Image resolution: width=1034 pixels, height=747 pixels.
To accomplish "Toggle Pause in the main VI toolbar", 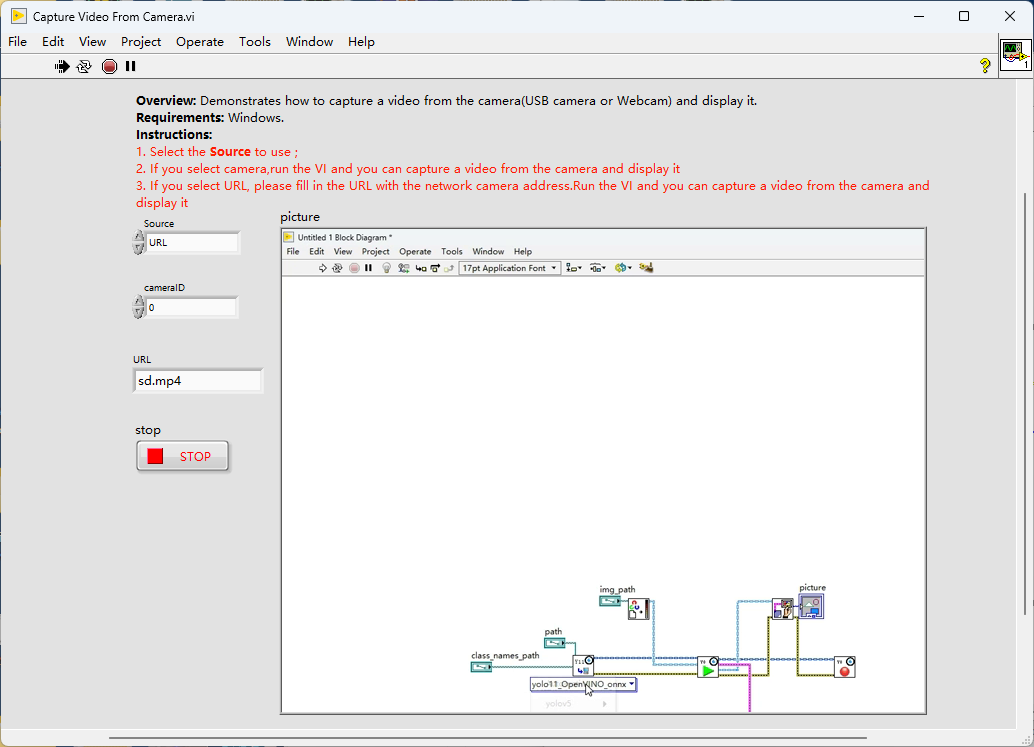I will (130, 66).
